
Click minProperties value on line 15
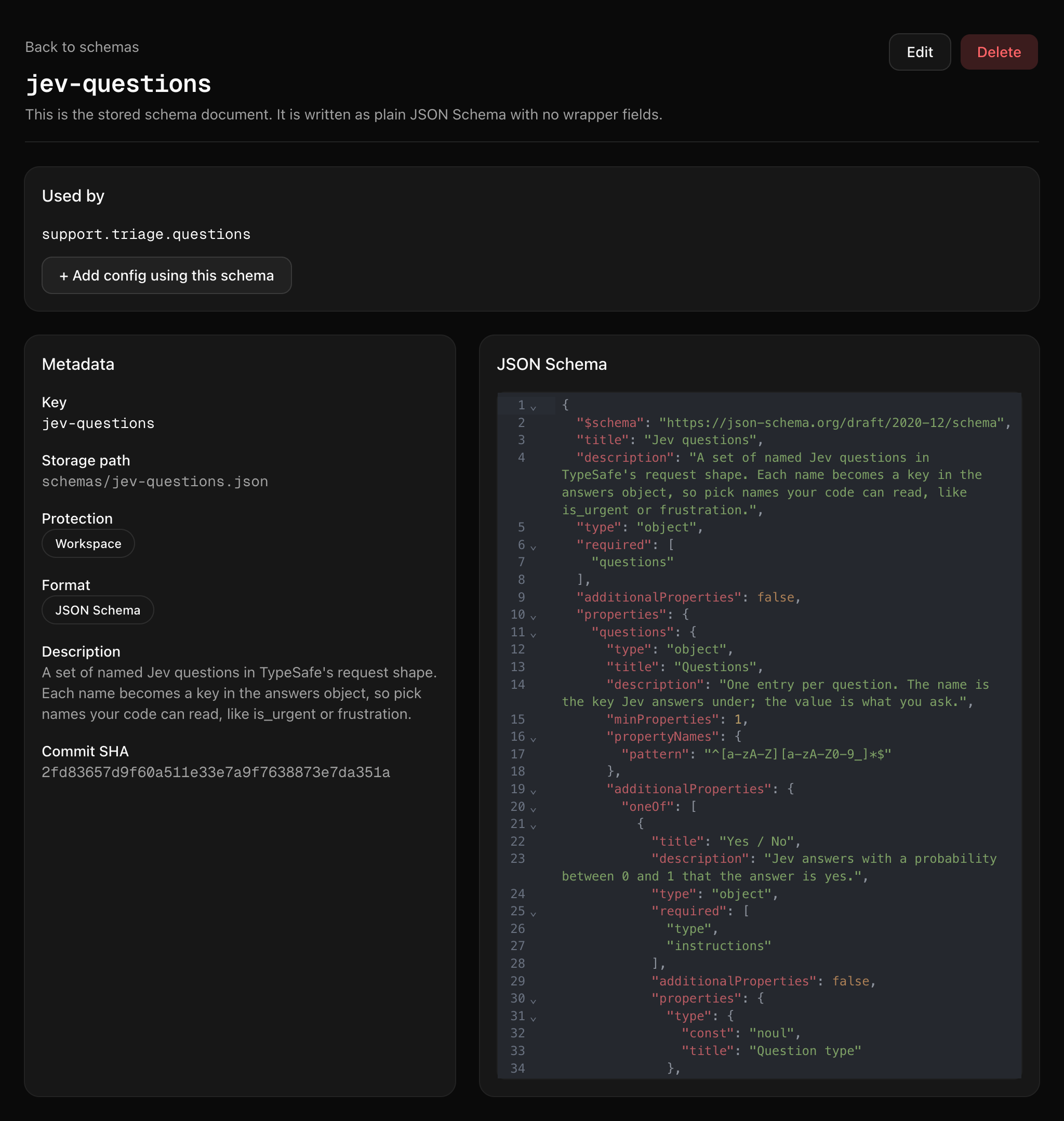[x=738, y=719]
